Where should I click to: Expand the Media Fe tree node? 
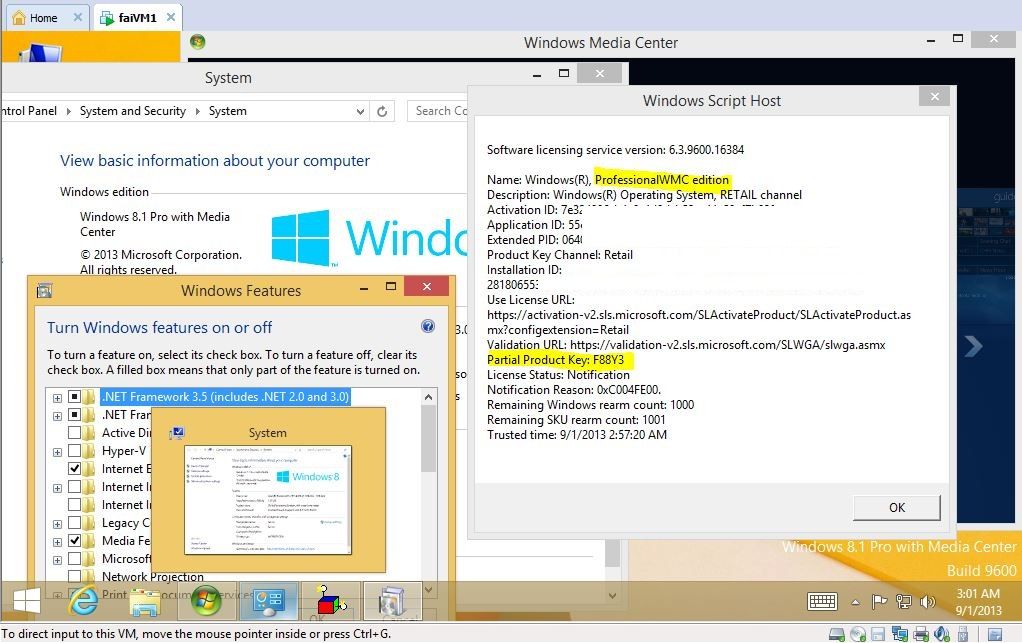click(x=57, y=542)
